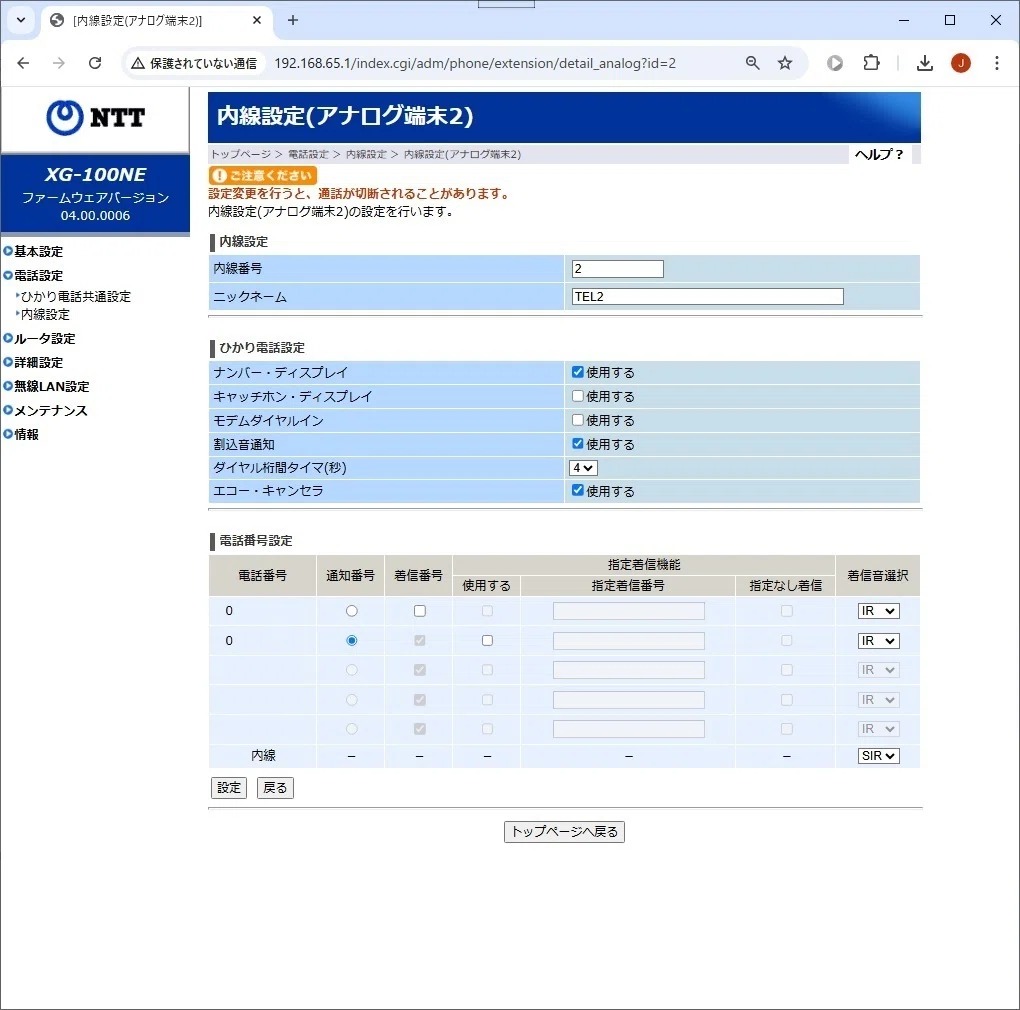This screenshot has height=1010, width=1020.
Task: Click 電話設定 in the breadcrumb
Action: [308, 154]
